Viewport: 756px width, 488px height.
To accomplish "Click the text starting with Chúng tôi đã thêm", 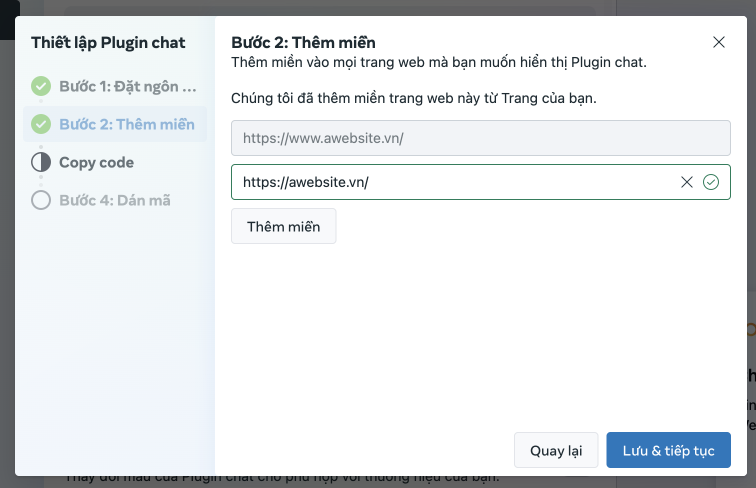I will 420,99.
